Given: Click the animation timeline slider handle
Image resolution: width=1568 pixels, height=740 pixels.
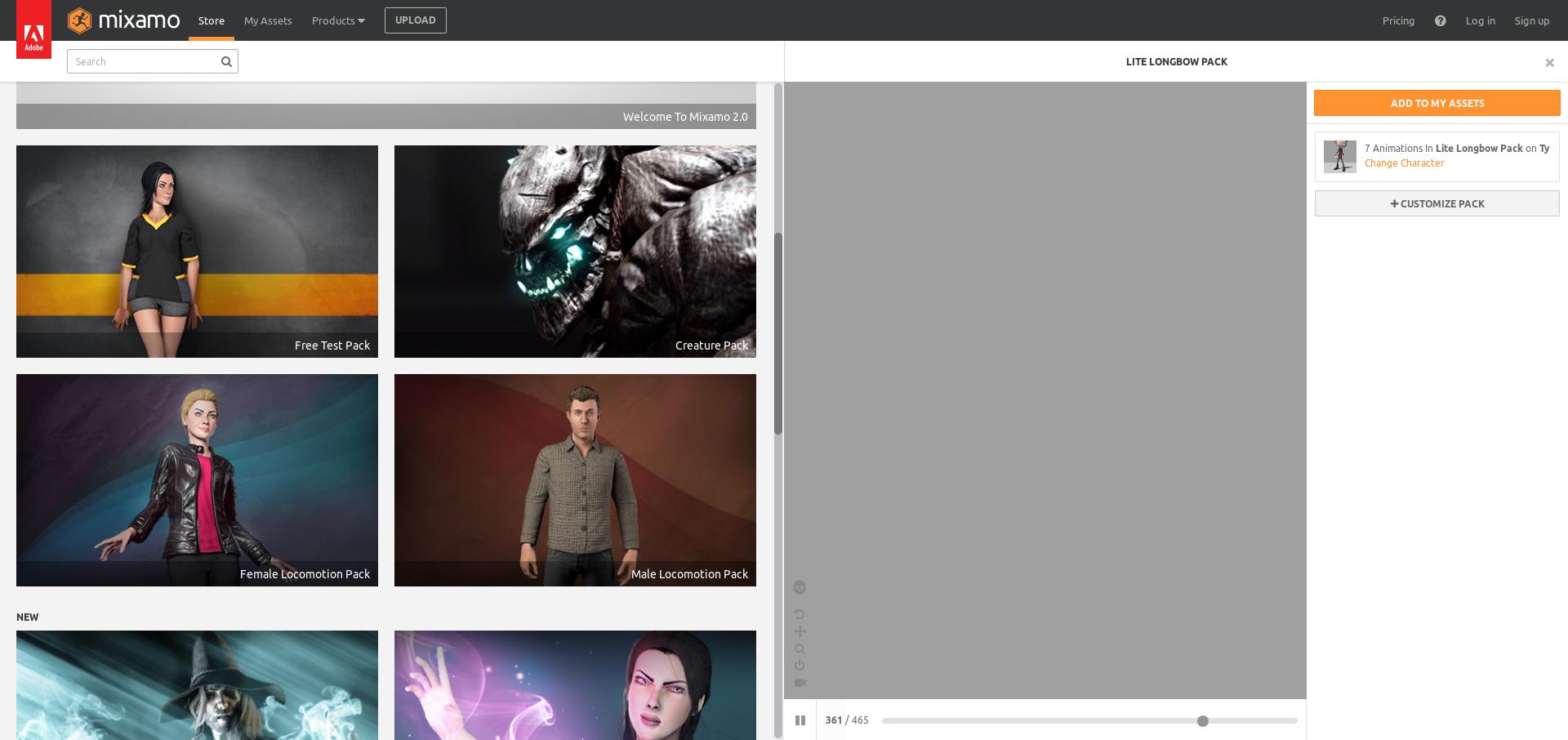Looking at the screenshot, I should [1202, 721].
